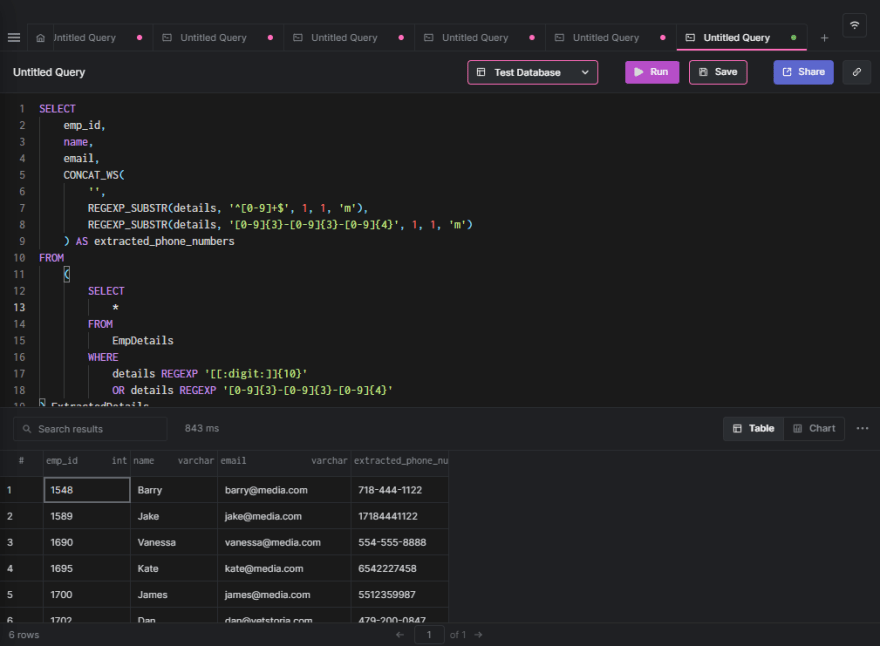Copy link with the chain icon button
The image size is (880, 646).
[856, 72]
